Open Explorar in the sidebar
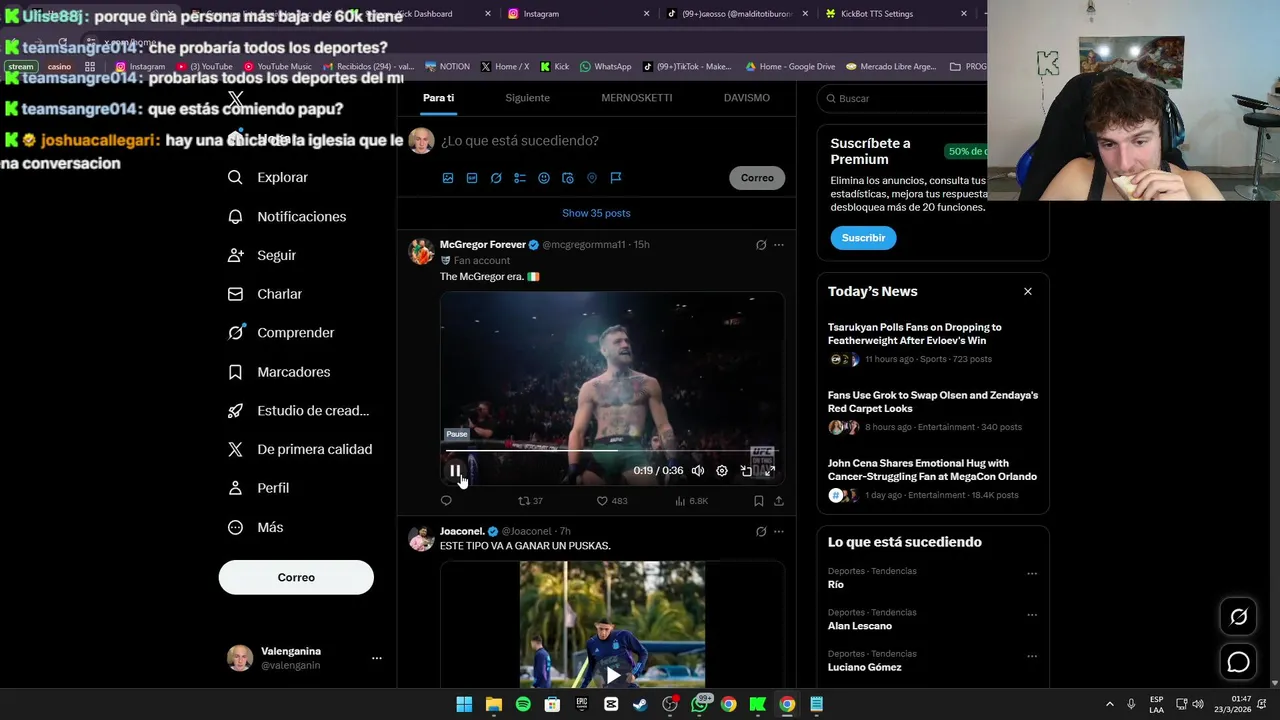Viewport: 1280px width, 720px height. click(268, 177)
